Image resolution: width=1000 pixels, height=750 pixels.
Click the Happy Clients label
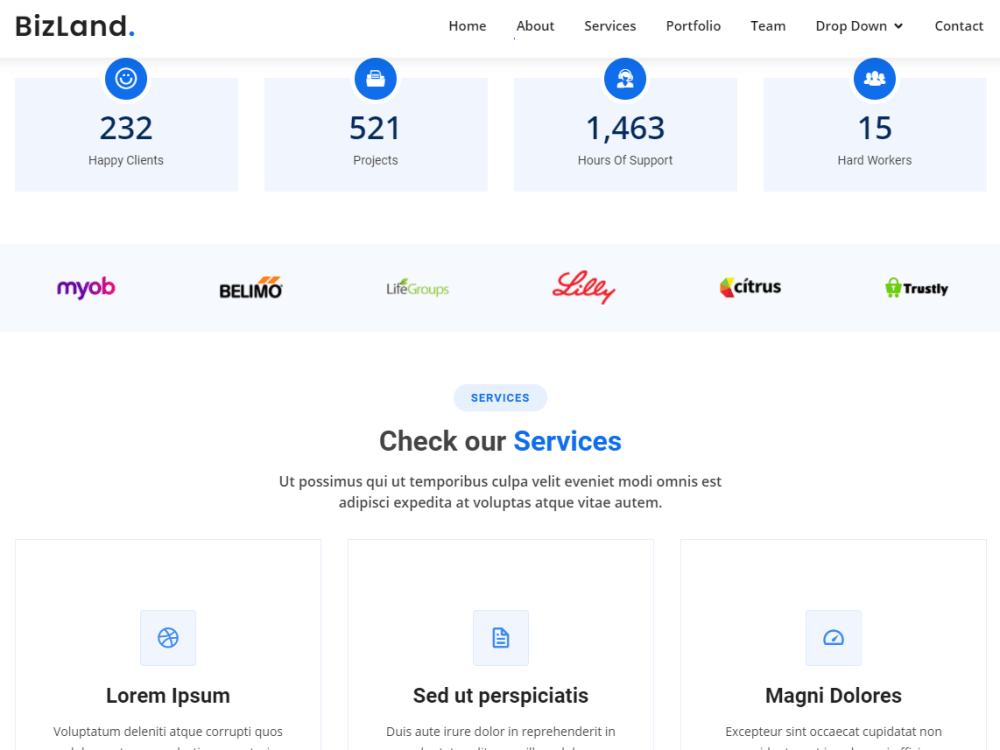(126, 160)
